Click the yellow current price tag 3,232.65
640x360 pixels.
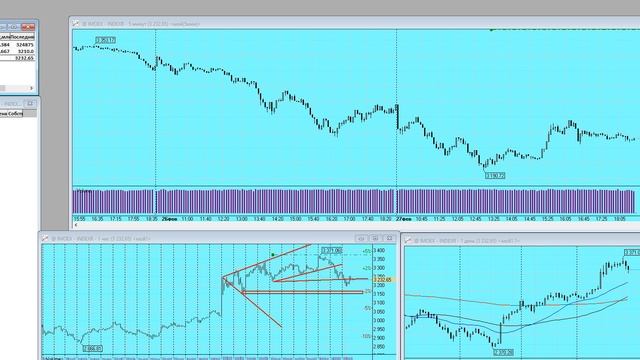[383, 280]
